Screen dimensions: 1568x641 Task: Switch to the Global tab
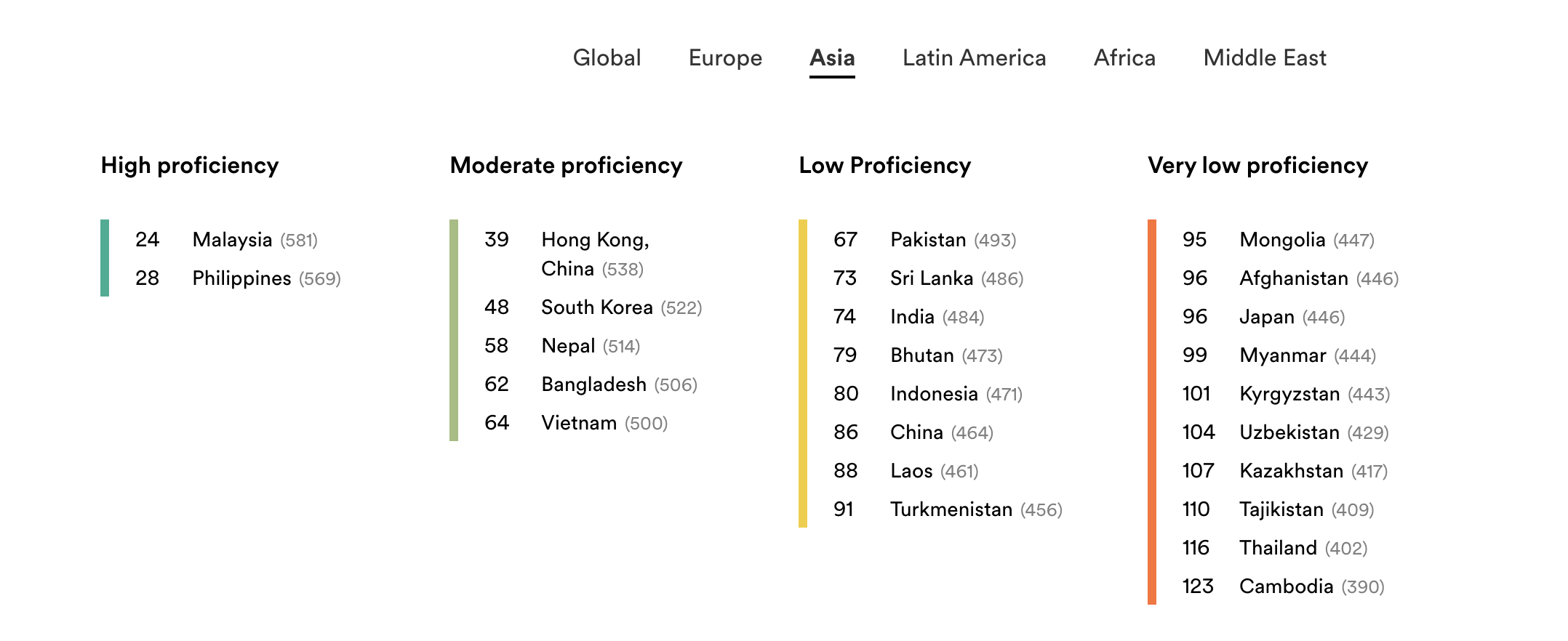[x=607, y=58]
